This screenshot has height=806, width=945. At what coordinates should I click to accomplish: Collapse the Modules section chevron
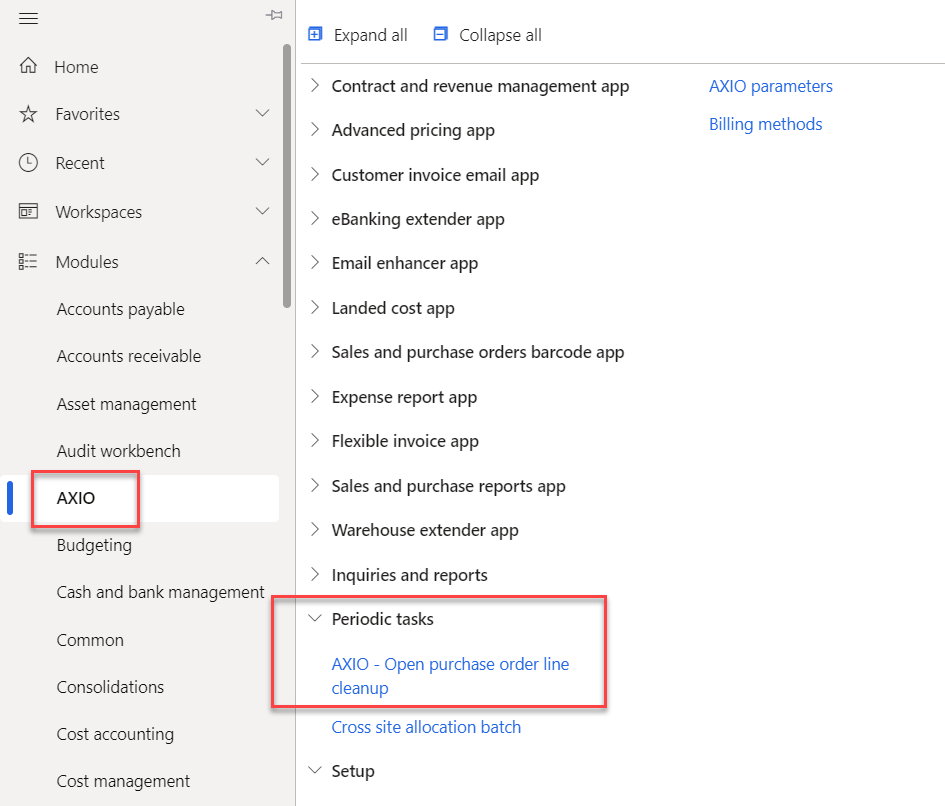pos(263,262)
